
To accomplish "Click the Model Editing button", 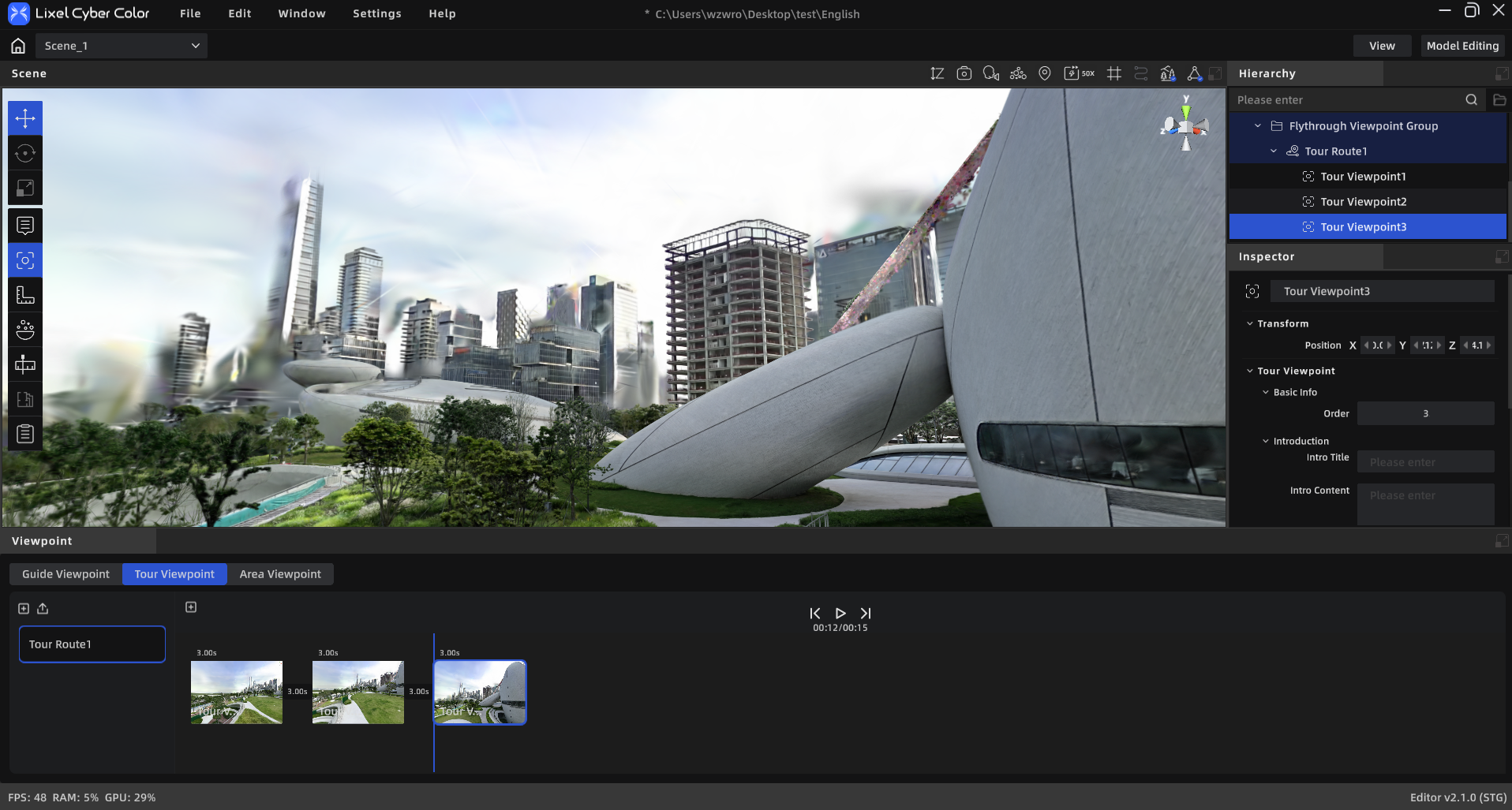I will [x=1462, y=46].
